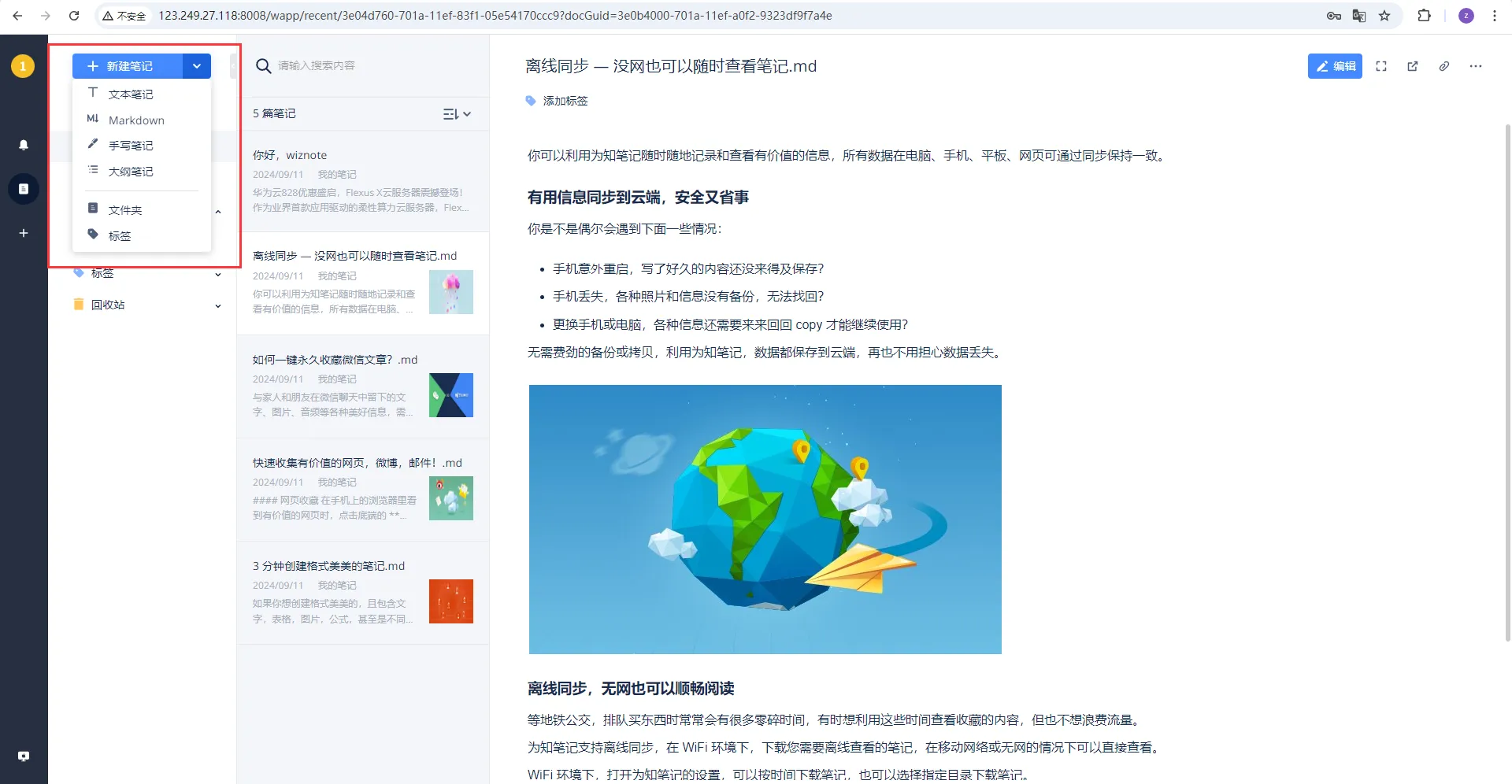Open the note 你好，wiznote

[363, 182]
